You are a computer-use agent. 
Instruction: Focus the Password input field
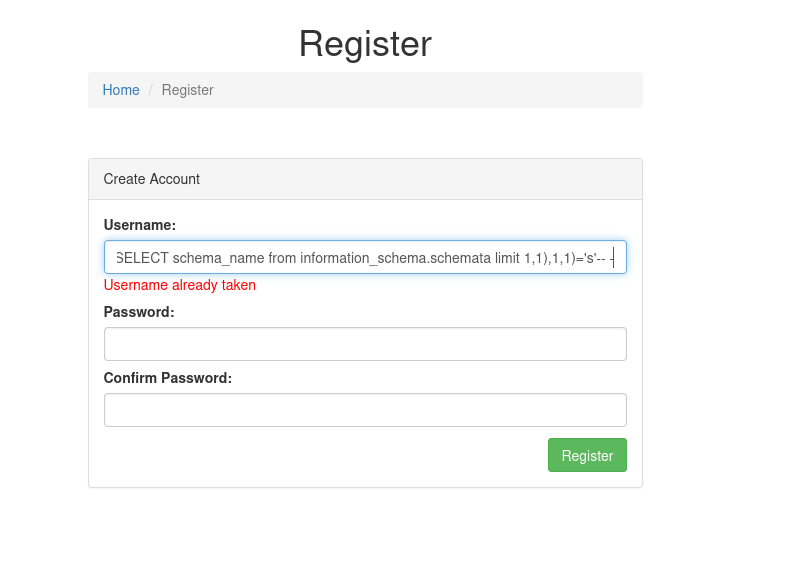[x=365, y=344]
